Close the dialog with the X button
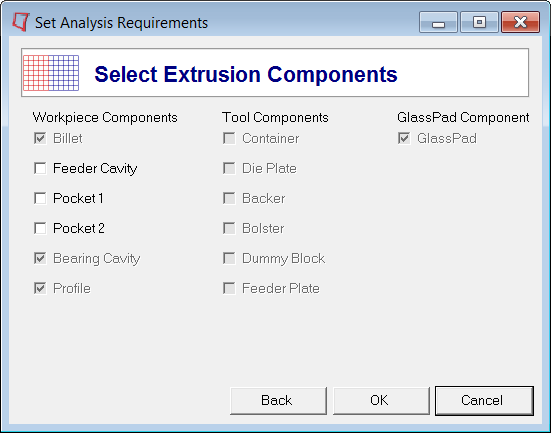 [520, 22]
